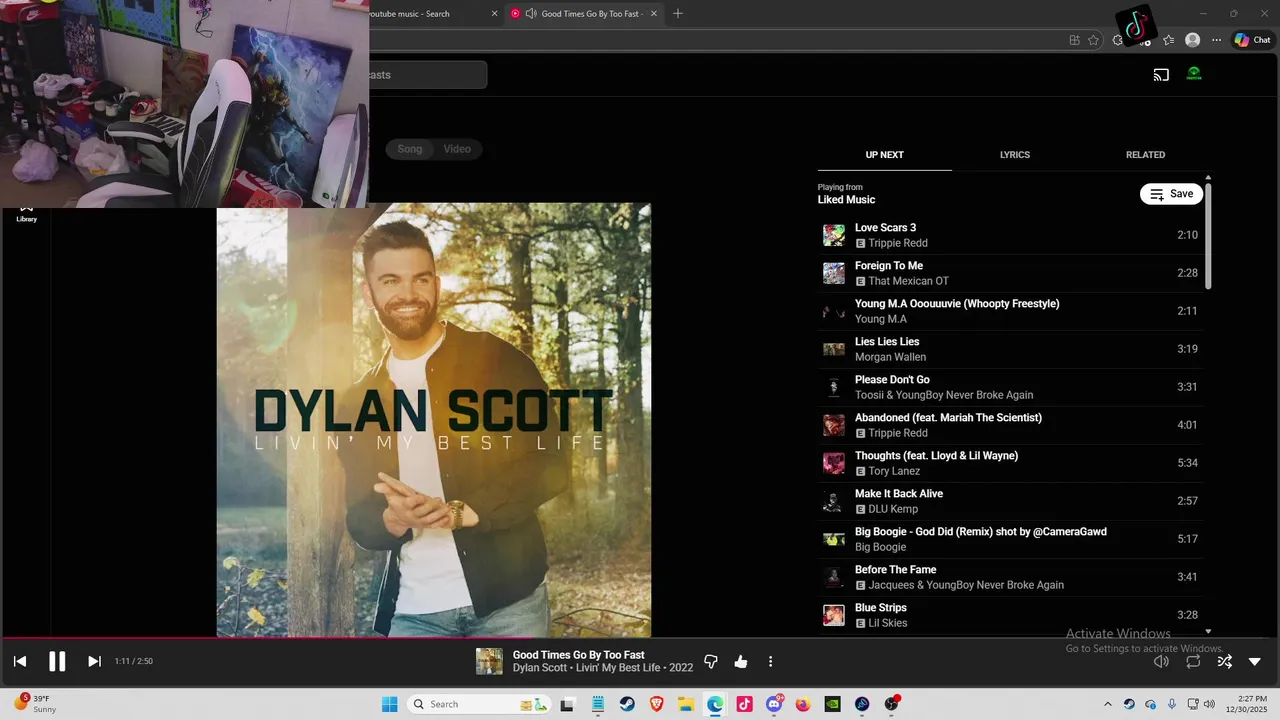Open browser profile avatar
This screenshot has height=720, width=1280.
point(1192,40)
